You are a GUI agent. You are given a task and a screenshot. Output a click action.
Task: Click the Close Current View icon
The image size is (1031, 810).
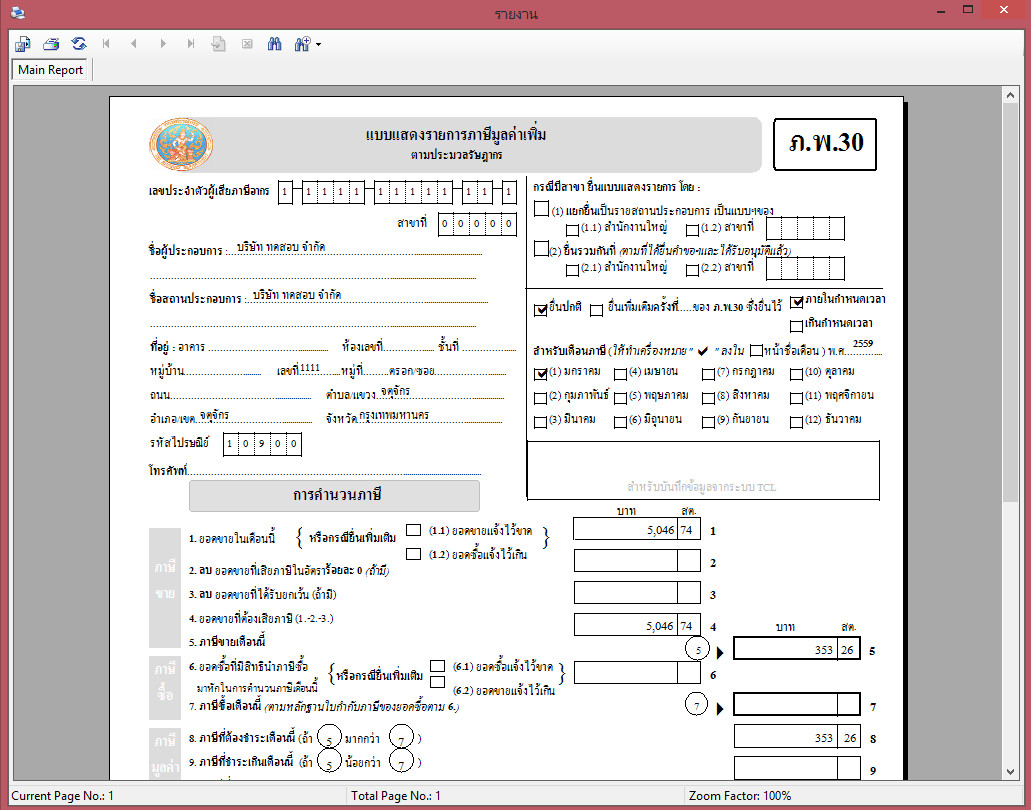tap(247, 44)
